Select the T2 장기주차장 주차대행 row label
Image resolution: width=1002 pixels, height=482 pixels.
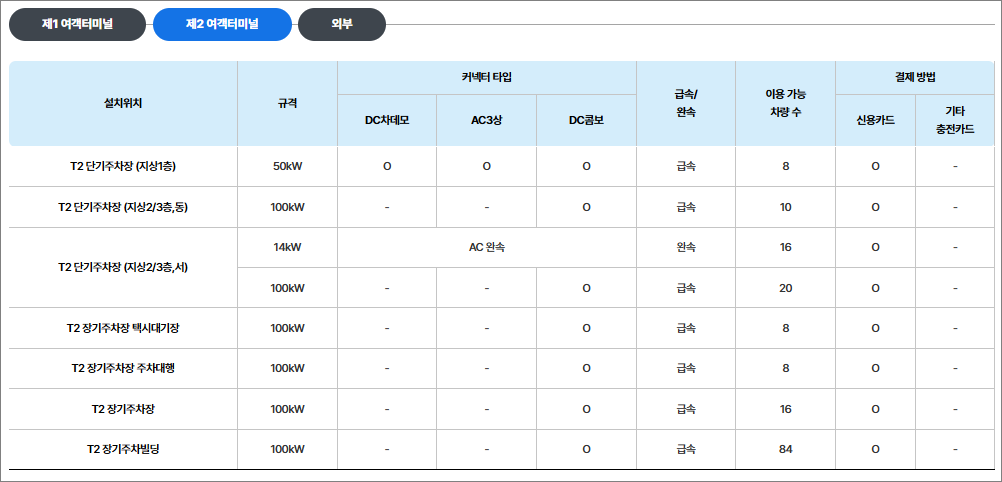pos(123,368)
